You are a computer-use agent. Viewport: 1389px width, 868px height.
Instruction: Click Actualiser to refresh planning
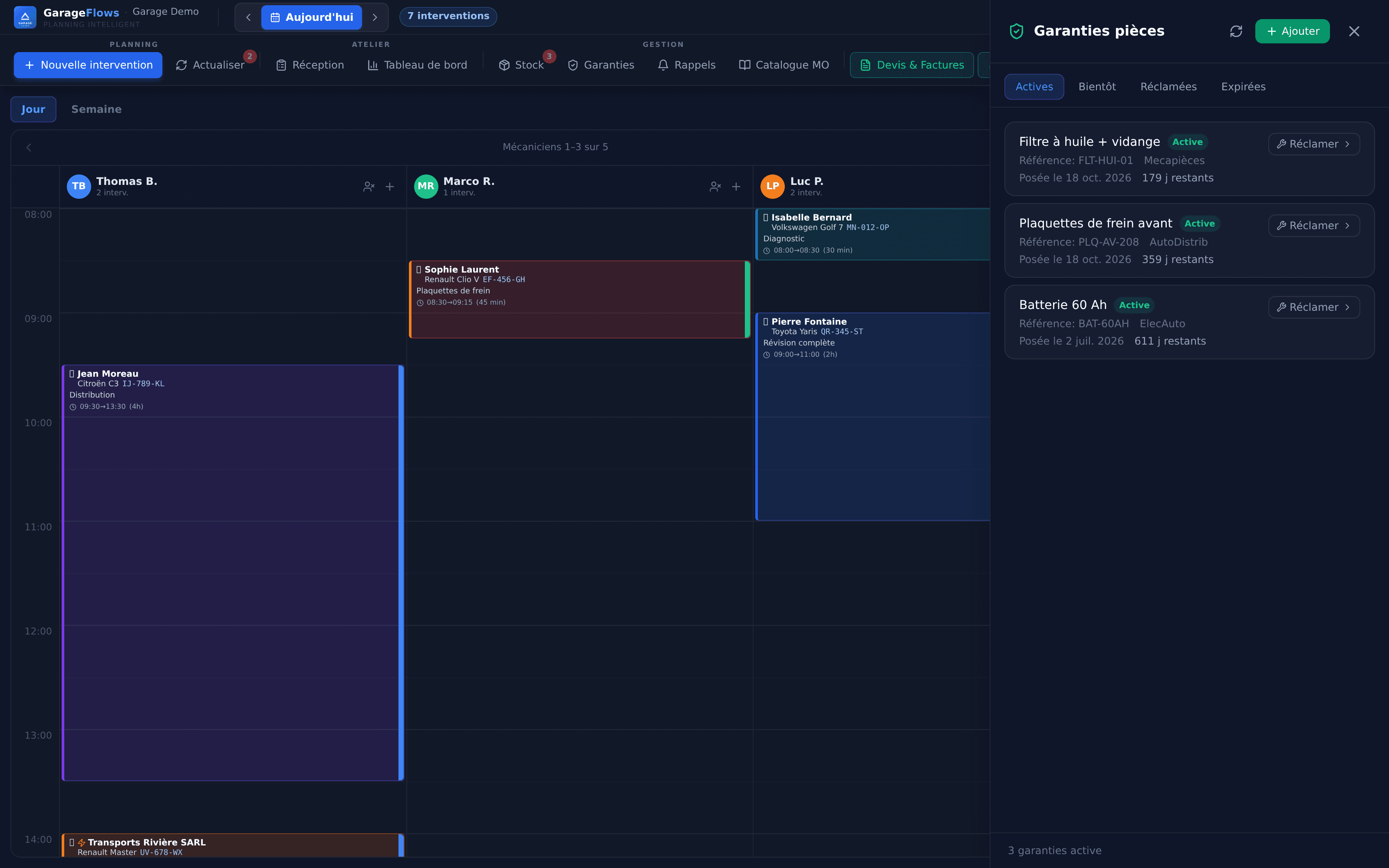[x=210, y=65]
